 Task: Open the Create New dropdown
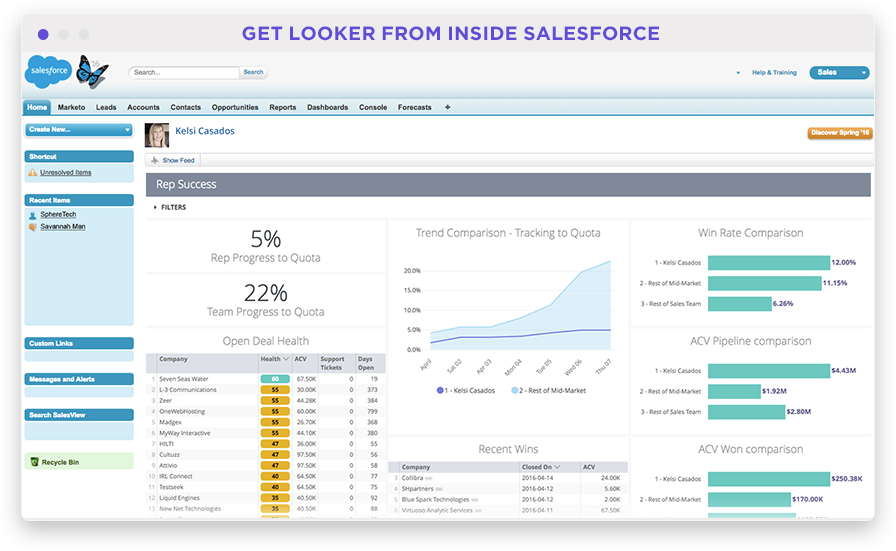click(79, 130)
